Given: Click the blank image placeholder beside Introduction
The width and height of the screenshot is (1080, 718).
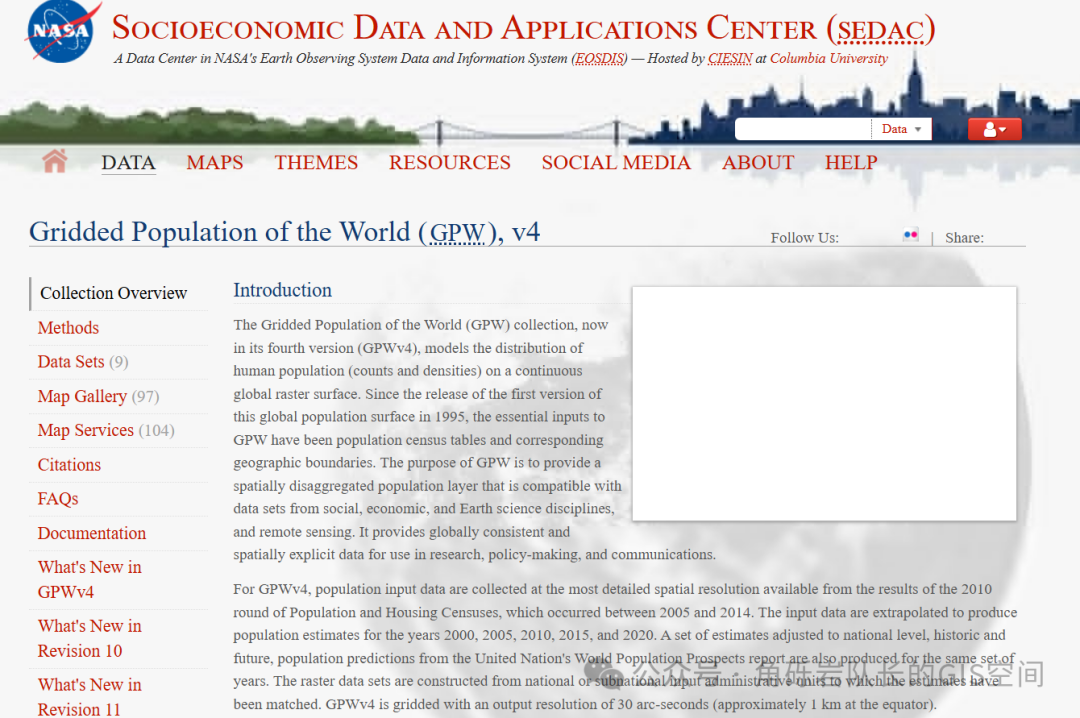Looking at the screenshot, I should 824,404.
